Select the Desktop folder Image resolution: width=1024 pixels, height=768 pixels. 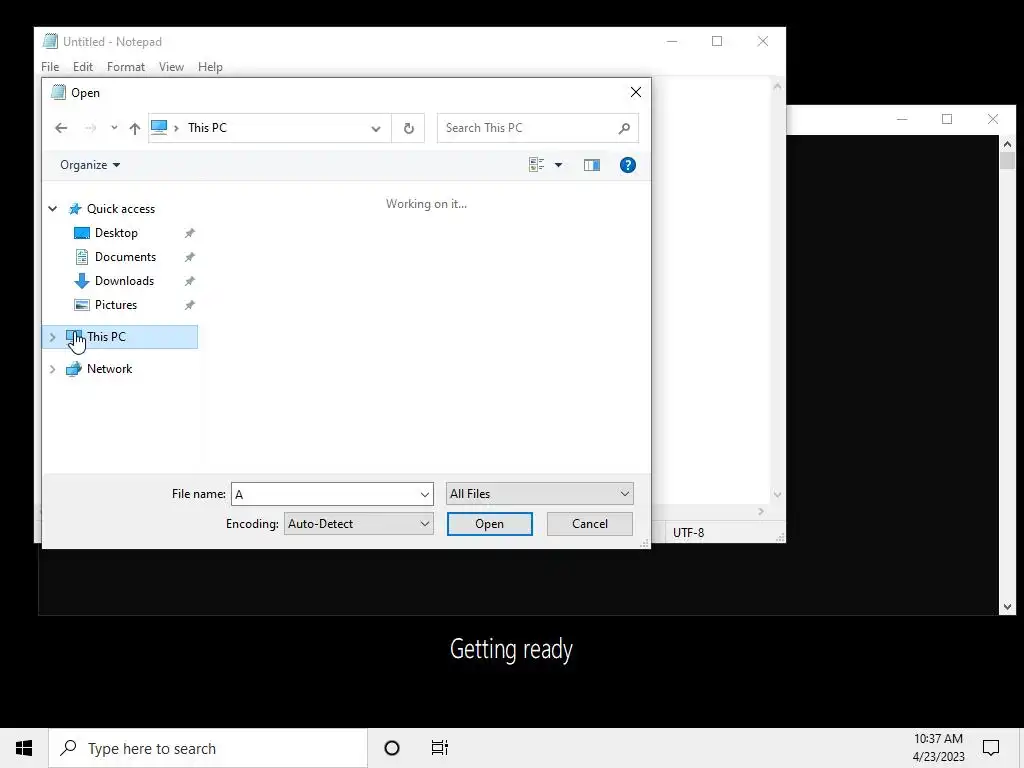(116, 233)
